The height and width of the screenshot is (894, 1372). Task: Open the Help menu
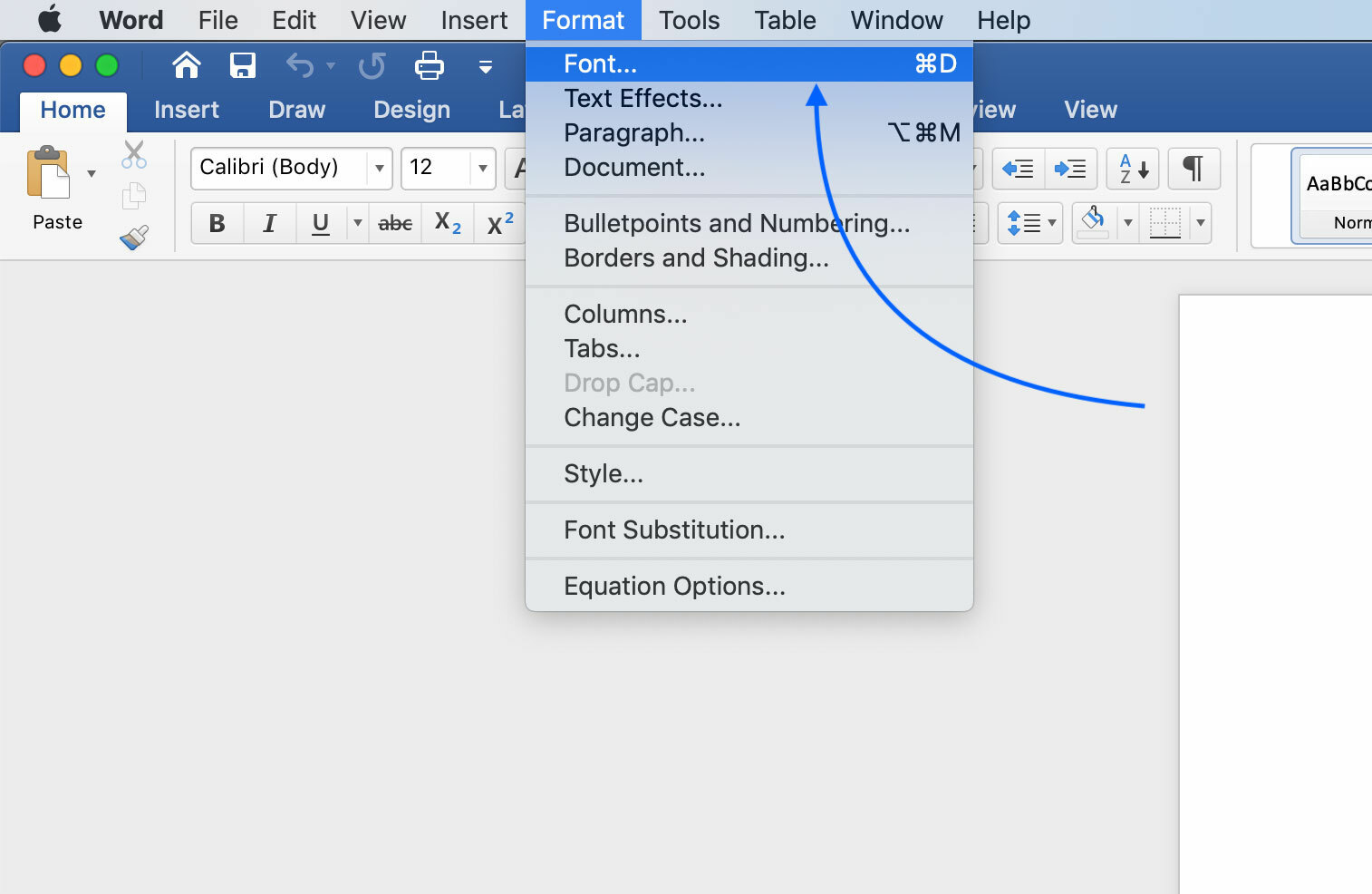tap(1003, 20)
